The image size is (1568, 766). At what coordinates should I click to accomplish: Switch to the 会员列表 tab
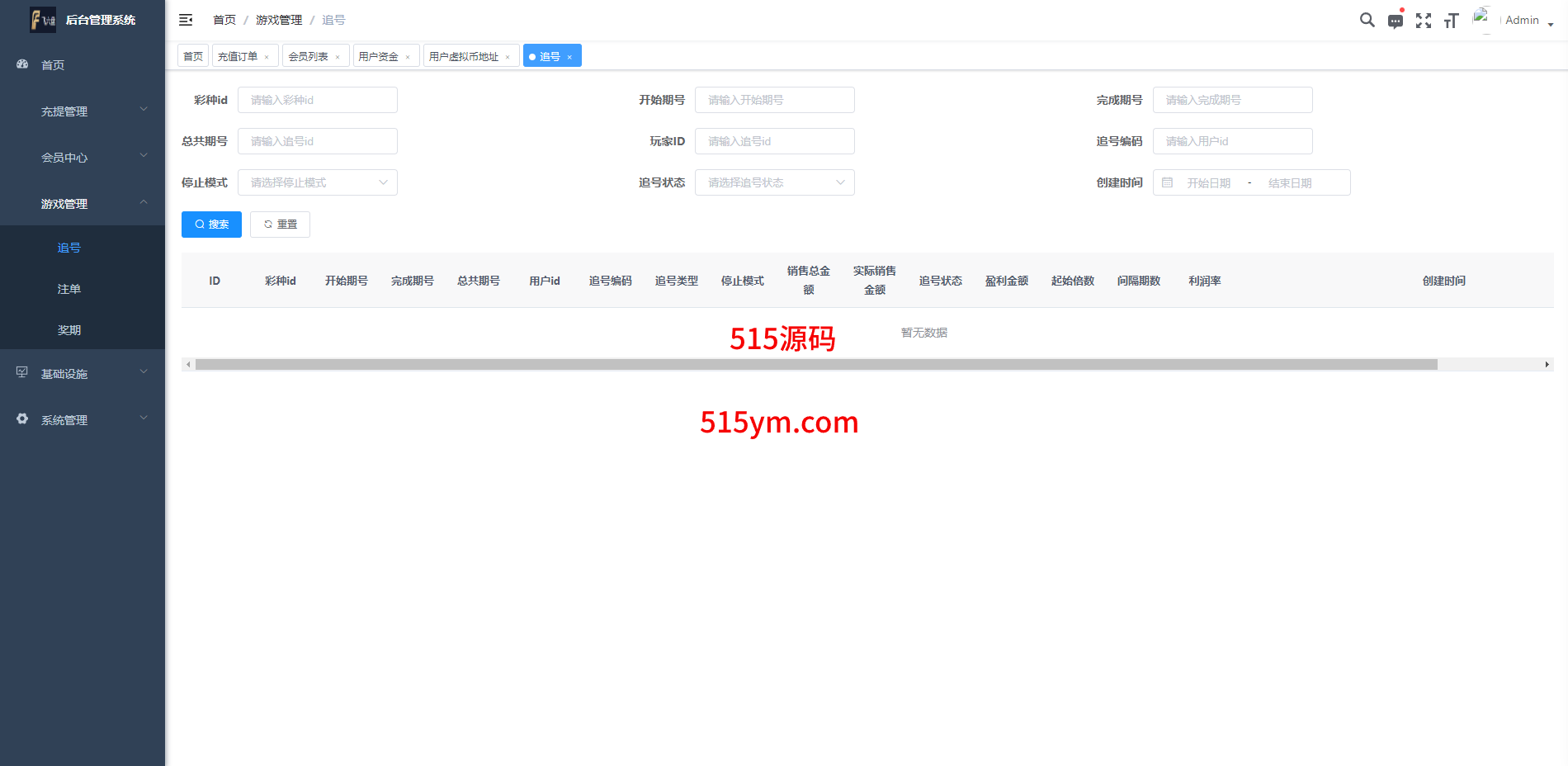point(308,56)
